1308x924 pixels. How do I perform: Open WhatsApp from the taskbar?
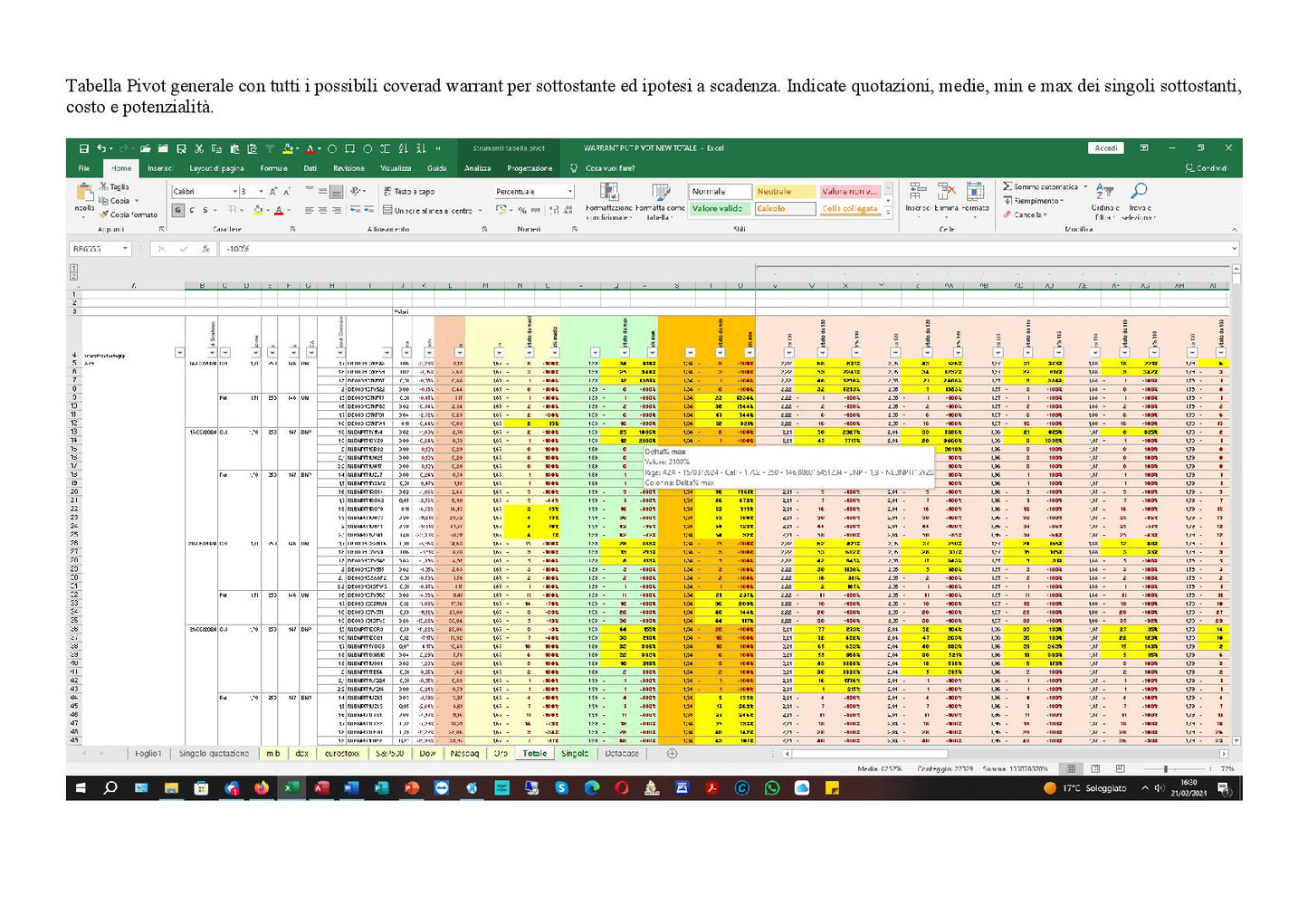[x=772, y=788]
